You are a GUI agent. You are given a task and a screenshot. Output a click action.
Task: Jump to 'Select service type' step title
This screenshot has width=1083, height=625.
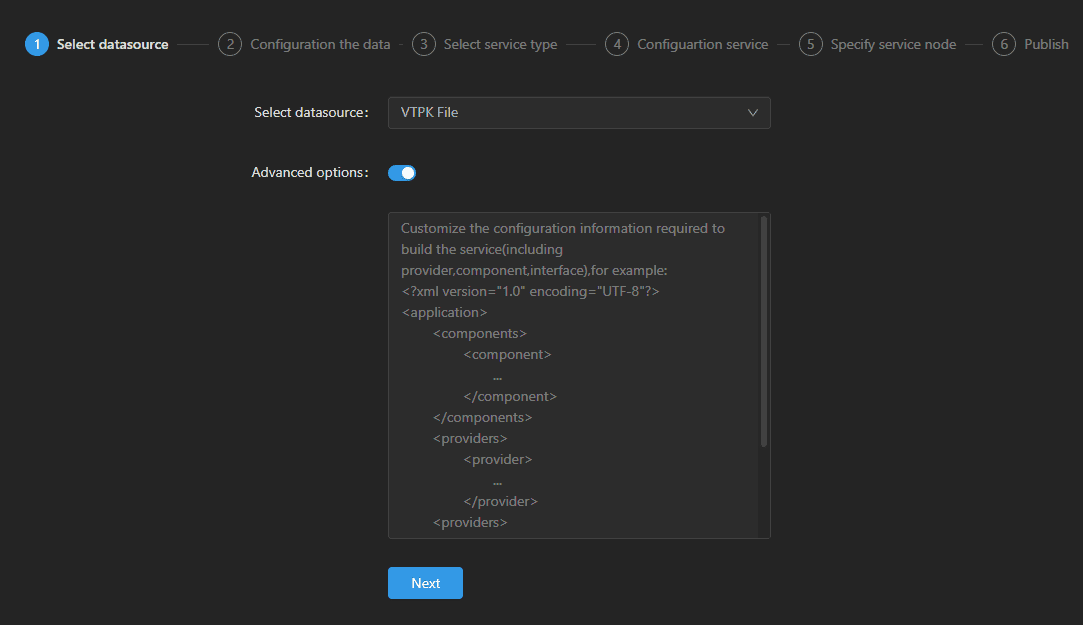(500, 44)
